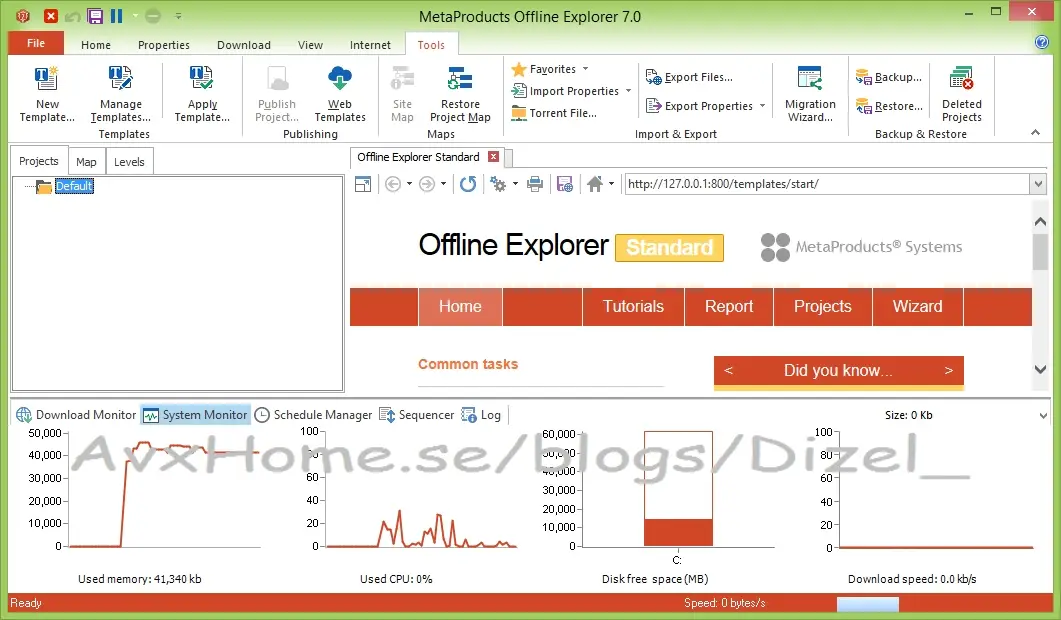Open the File menu

pos(36,43)
